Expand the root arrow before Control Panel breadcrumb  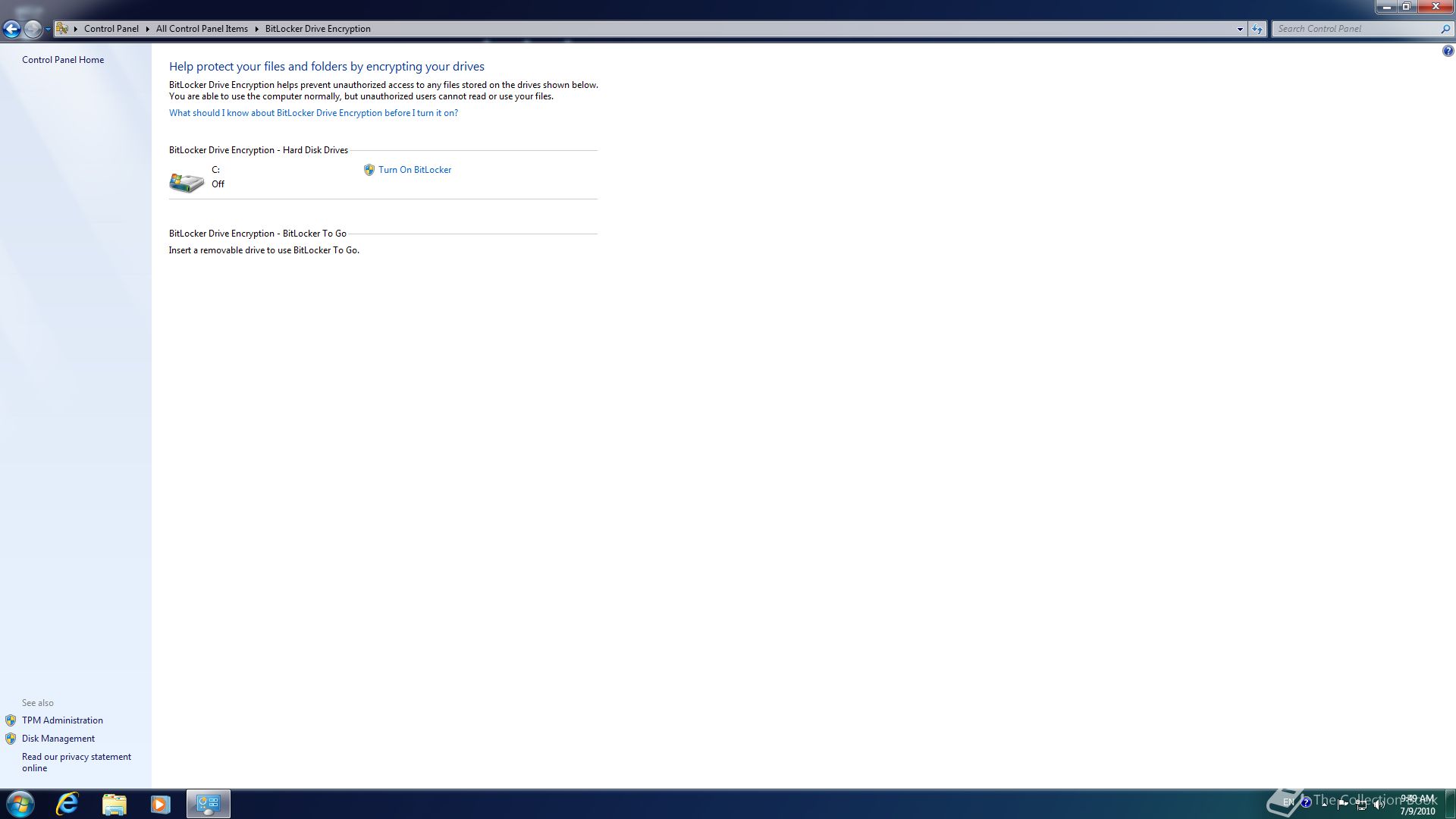76,29
